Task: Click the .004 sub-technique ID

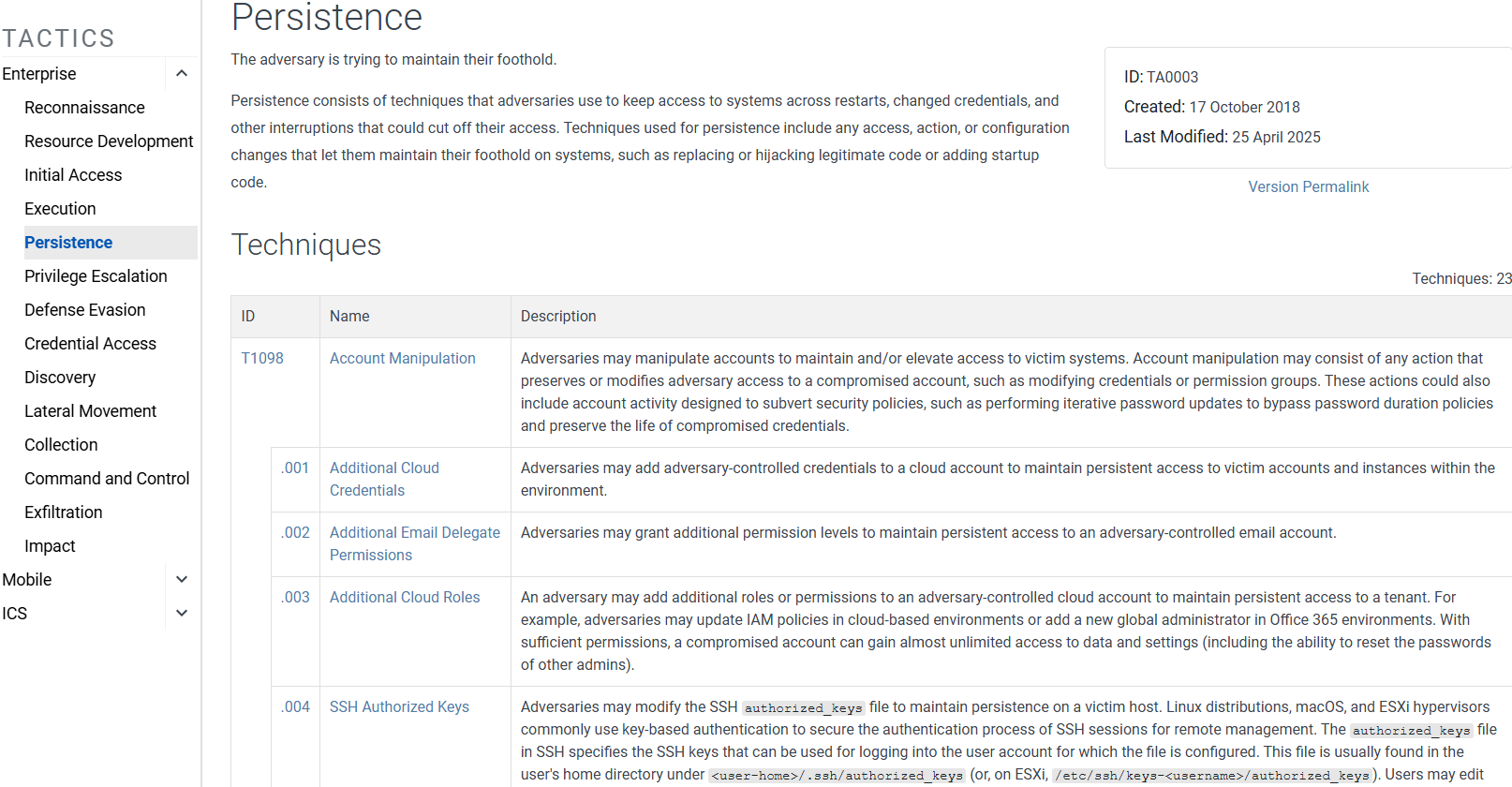Action: pyautogui.click(x=296, y=707)
